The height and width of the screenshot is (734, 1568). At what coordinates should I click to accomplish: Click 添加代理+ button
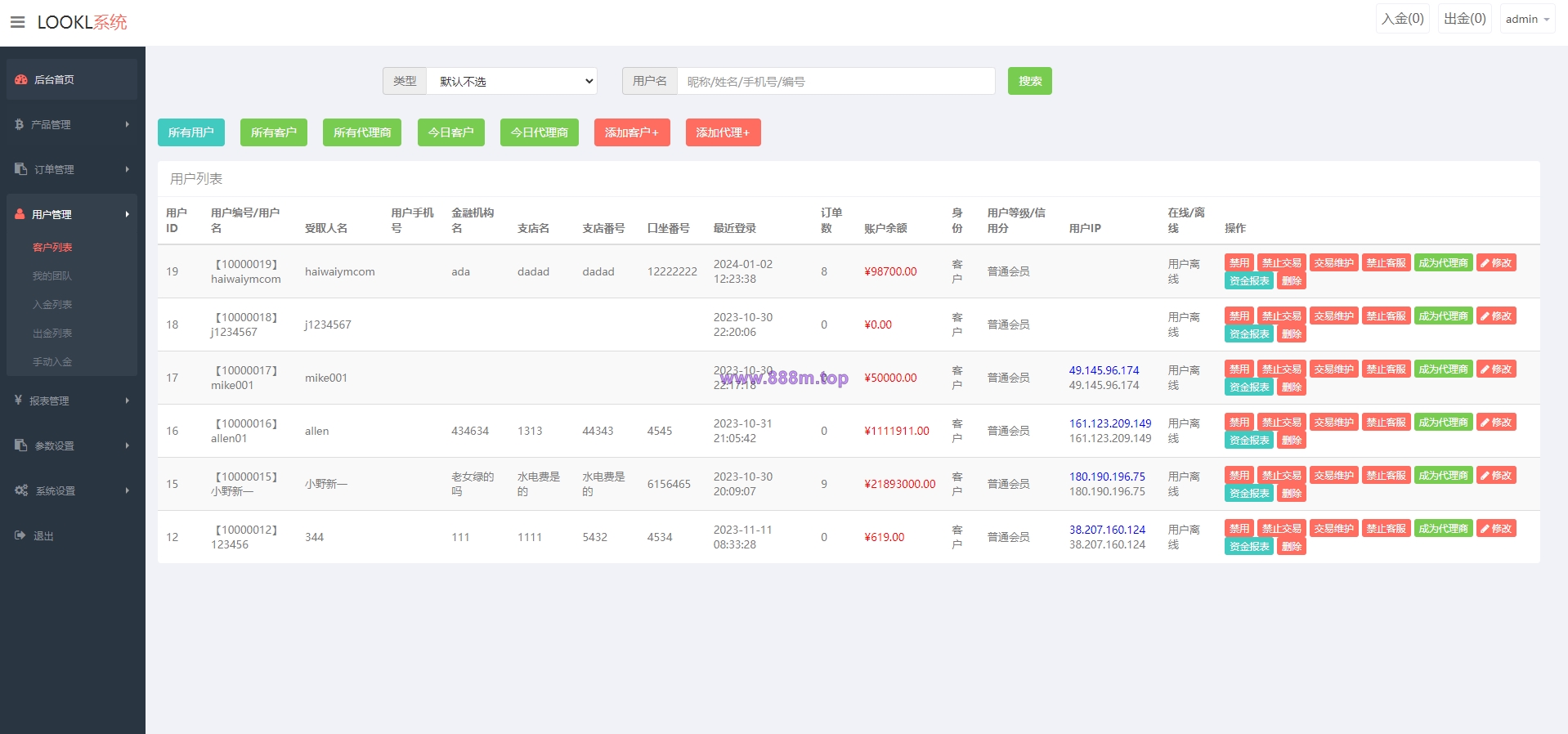724,132
